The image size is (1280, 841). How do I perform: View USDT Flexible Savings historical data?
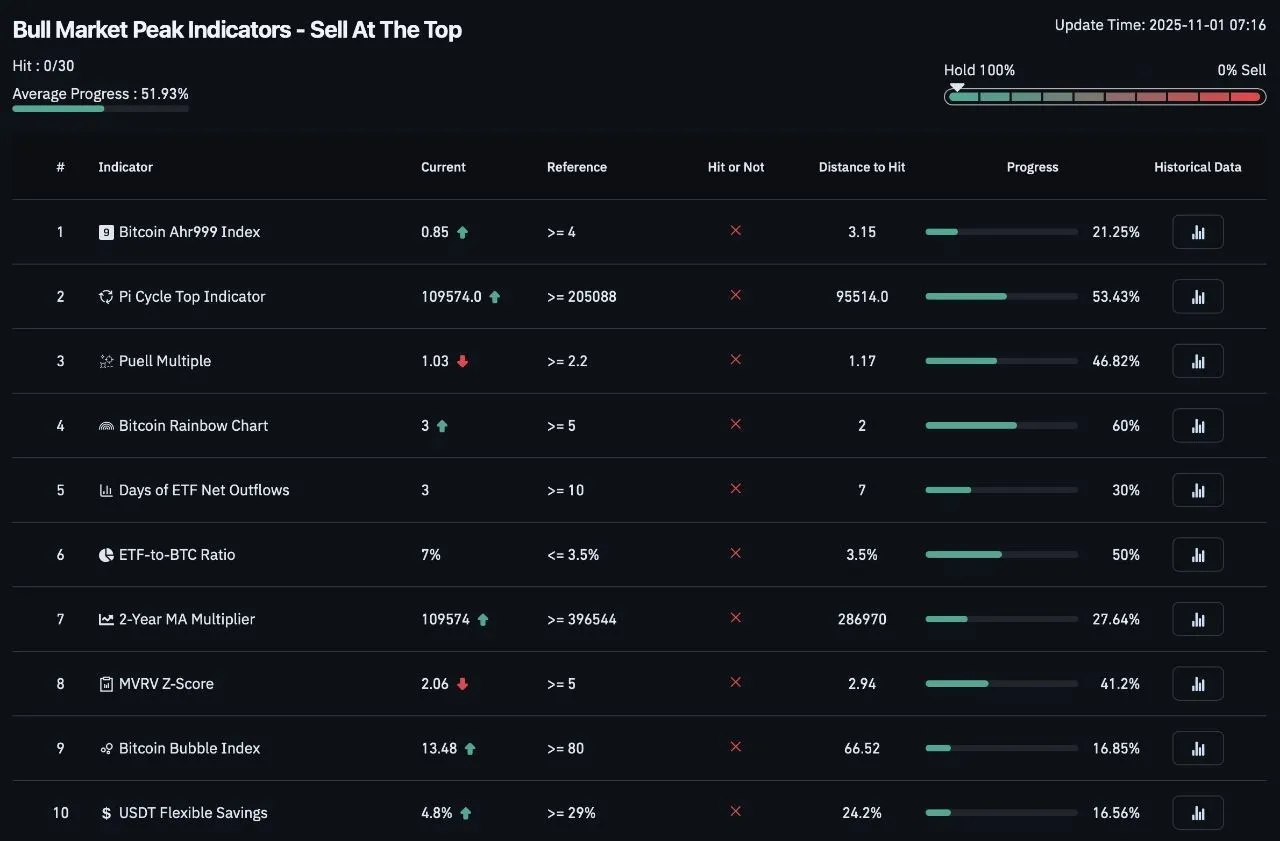tap(1197, 813)
